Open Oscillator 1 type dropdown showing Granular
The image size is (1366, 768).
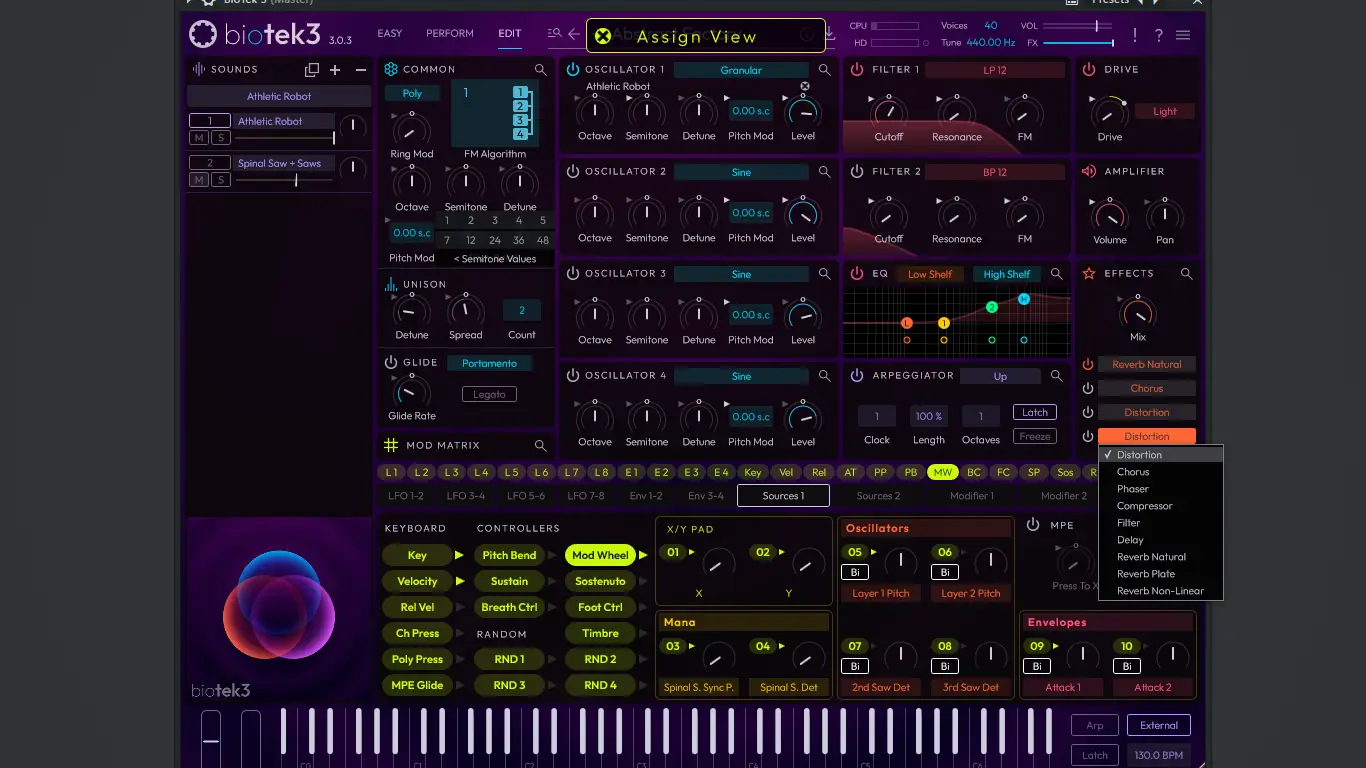coord(741,70)
